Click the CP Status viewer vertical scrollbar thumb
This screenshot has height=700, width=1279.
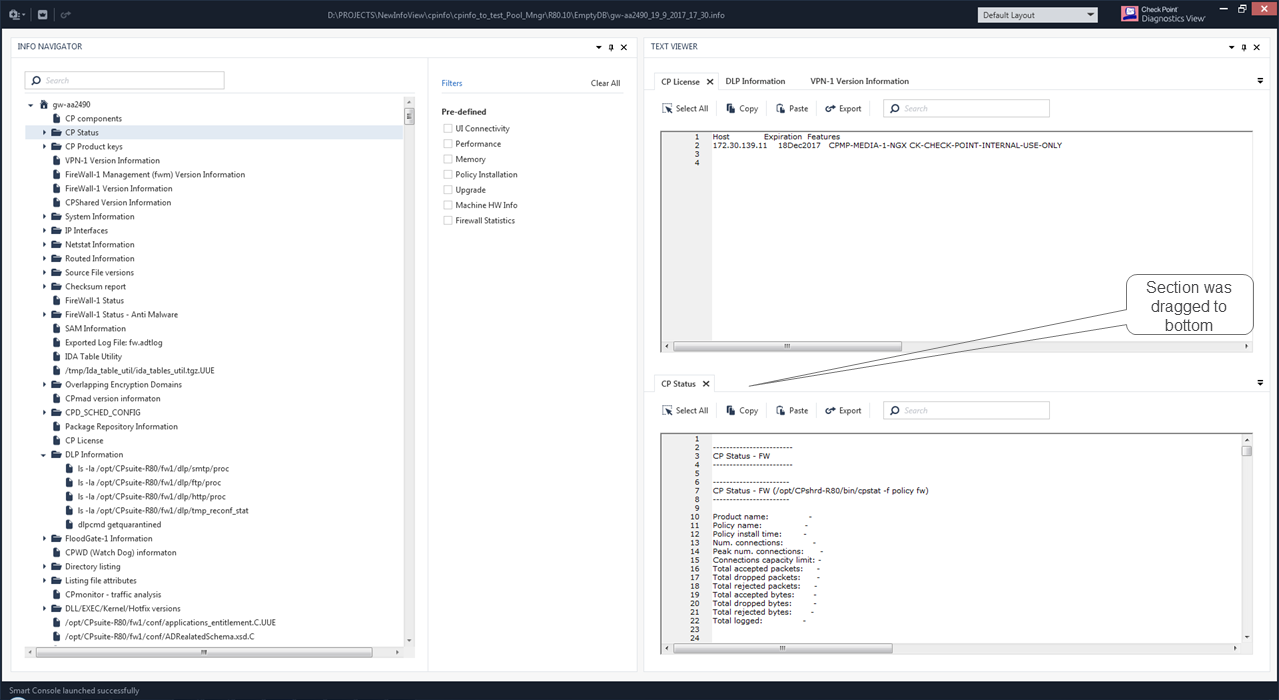click(1247, 450)
